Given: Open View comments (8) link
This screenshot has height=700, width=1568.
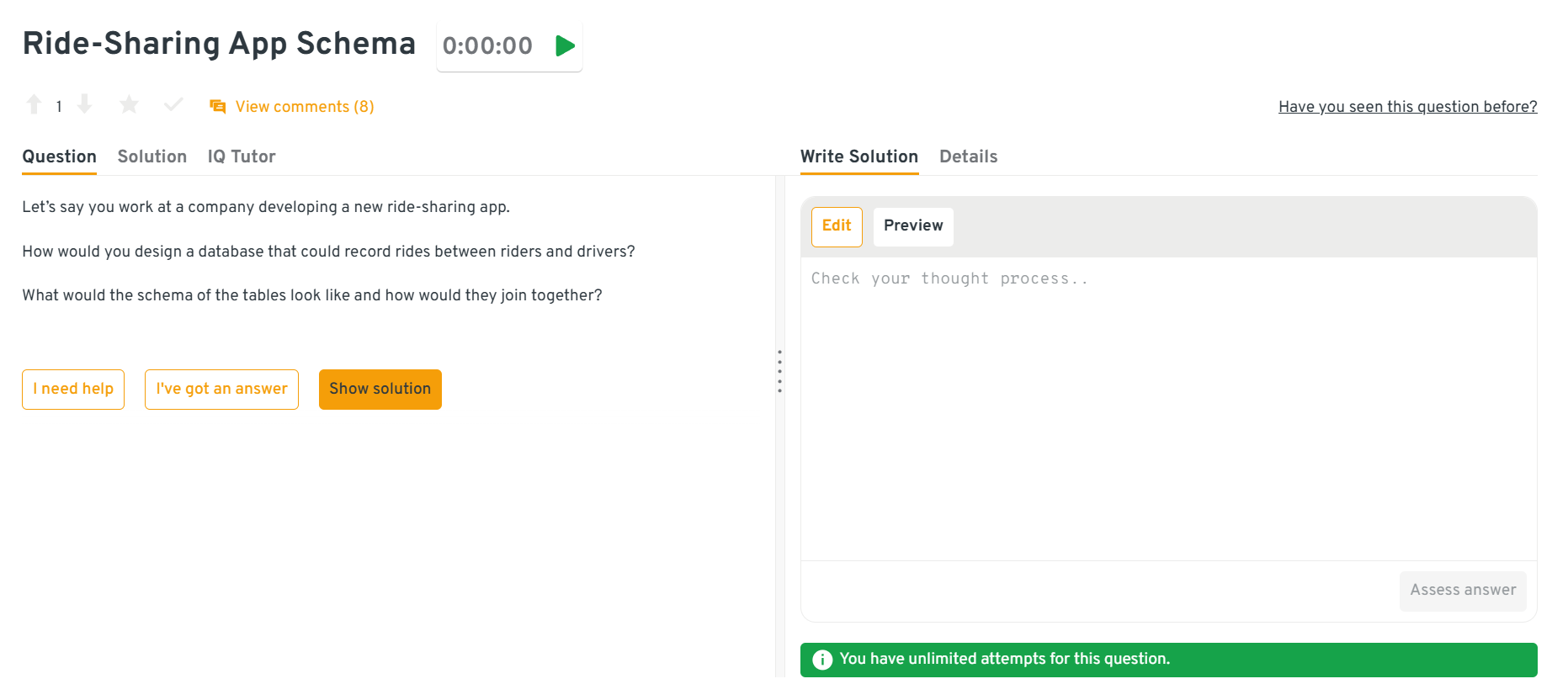Looking at the screenshot, I should pos(304,107).
